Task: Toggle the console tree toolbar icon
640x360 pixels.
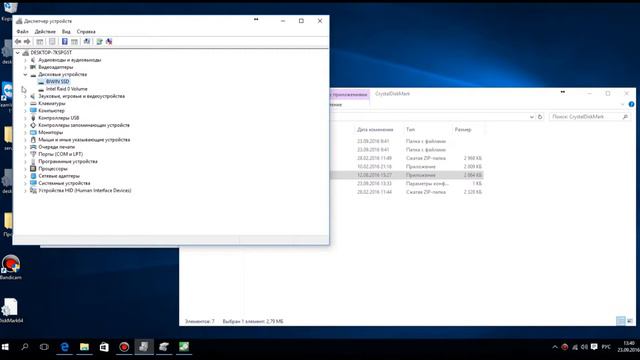Action: (x=40, y=42)
